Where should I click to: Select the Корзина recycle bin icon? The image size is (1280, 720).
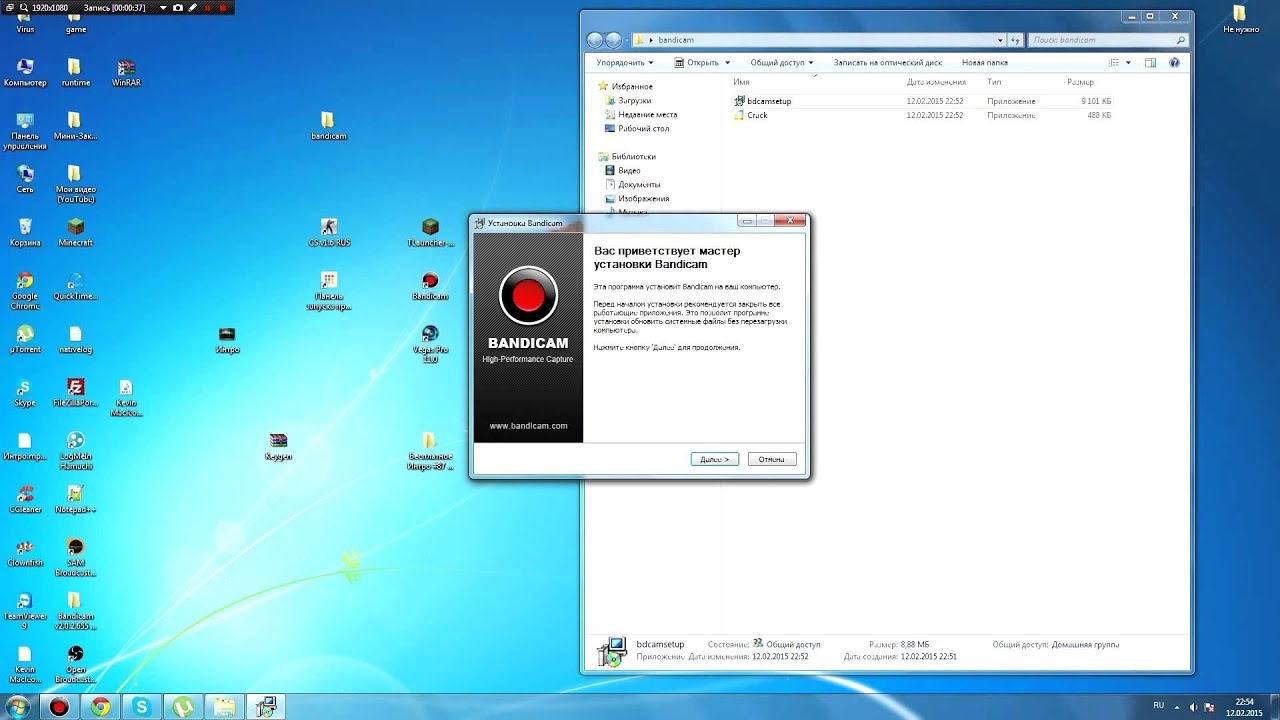point(25,233)
